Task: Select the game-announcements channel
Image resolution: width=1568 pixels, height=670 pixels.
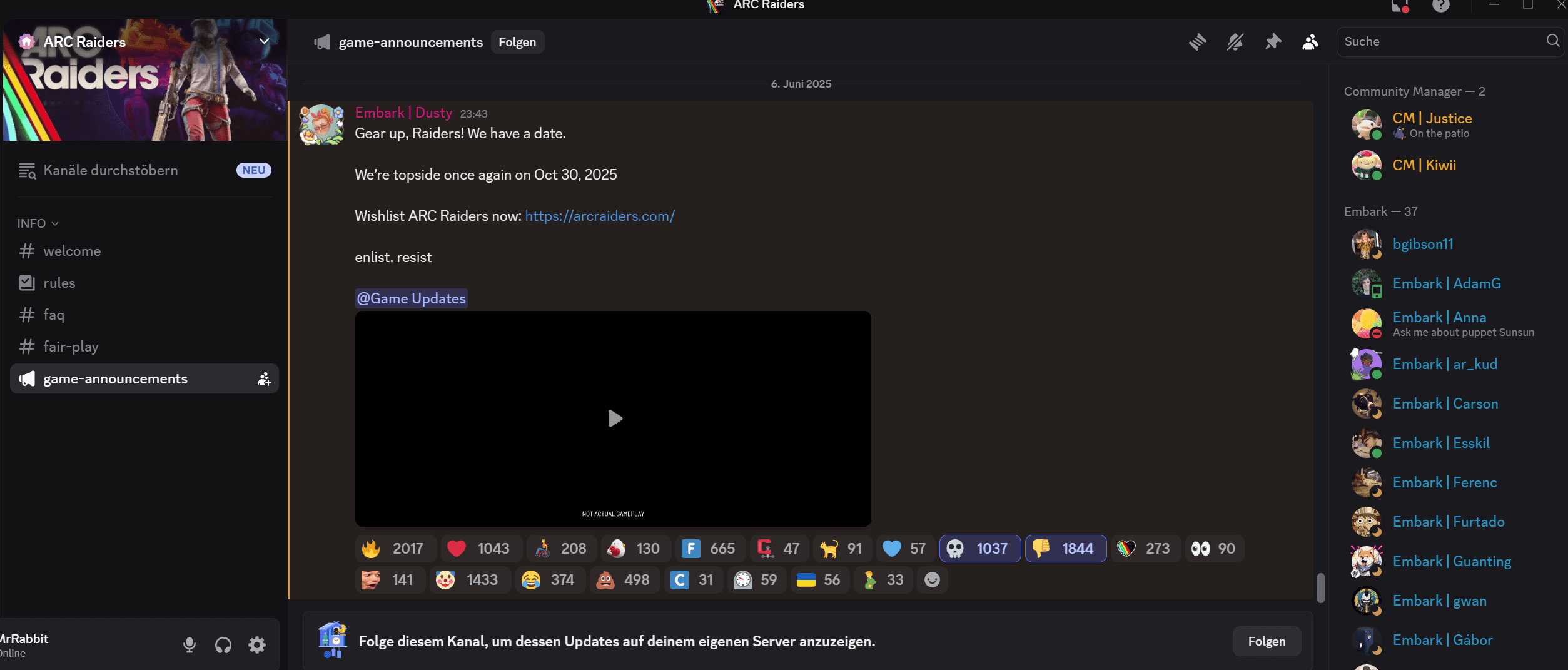Action: click(144, 378)
